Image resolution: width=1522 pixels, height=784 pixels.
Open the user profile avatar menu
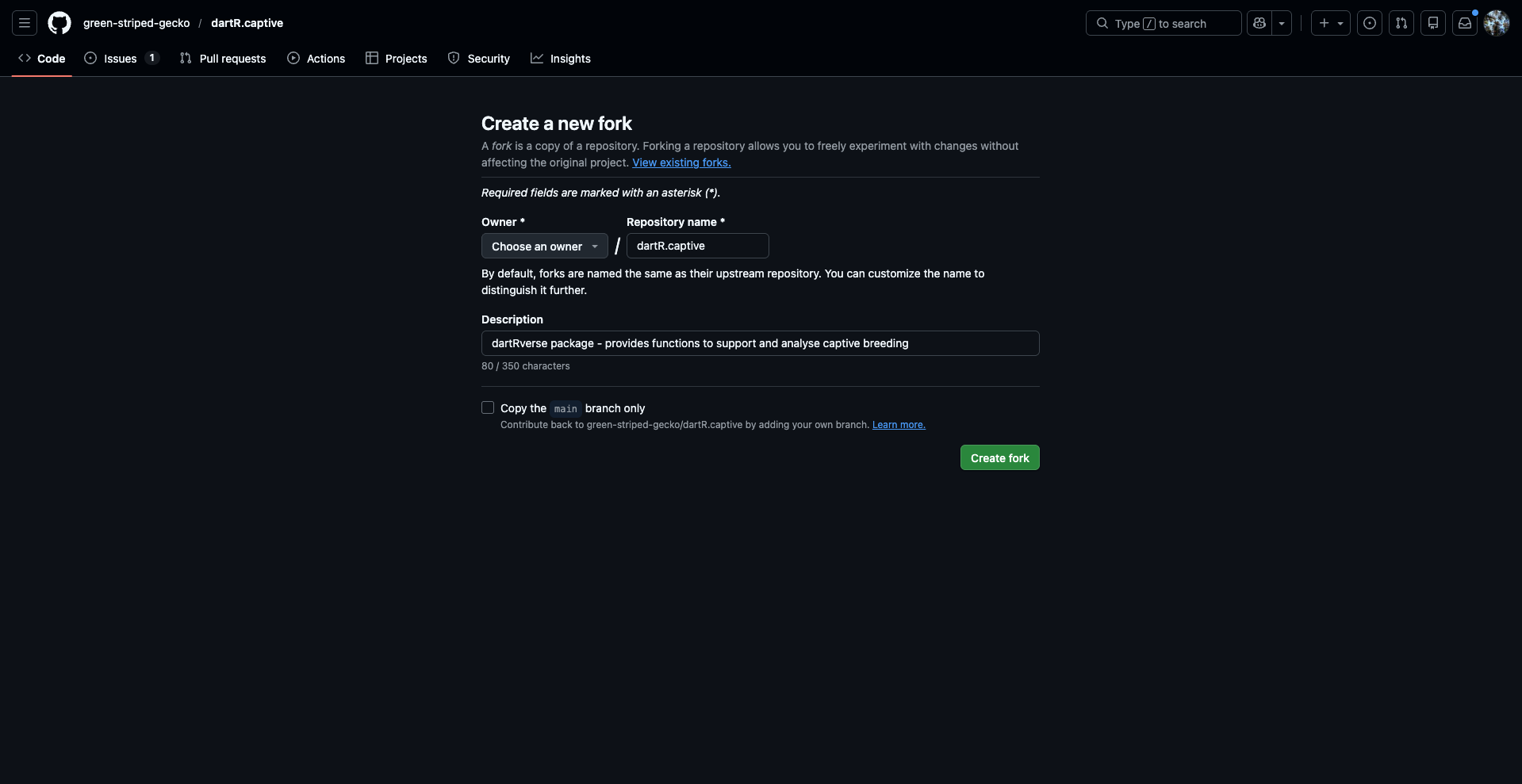coord(1497,23)
